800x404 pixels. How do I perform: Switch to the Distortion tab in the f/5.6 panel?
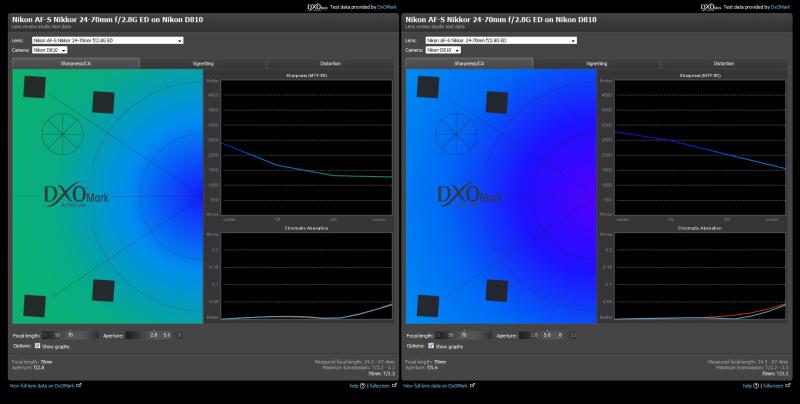pyautogui.click(x=723, y=63)
